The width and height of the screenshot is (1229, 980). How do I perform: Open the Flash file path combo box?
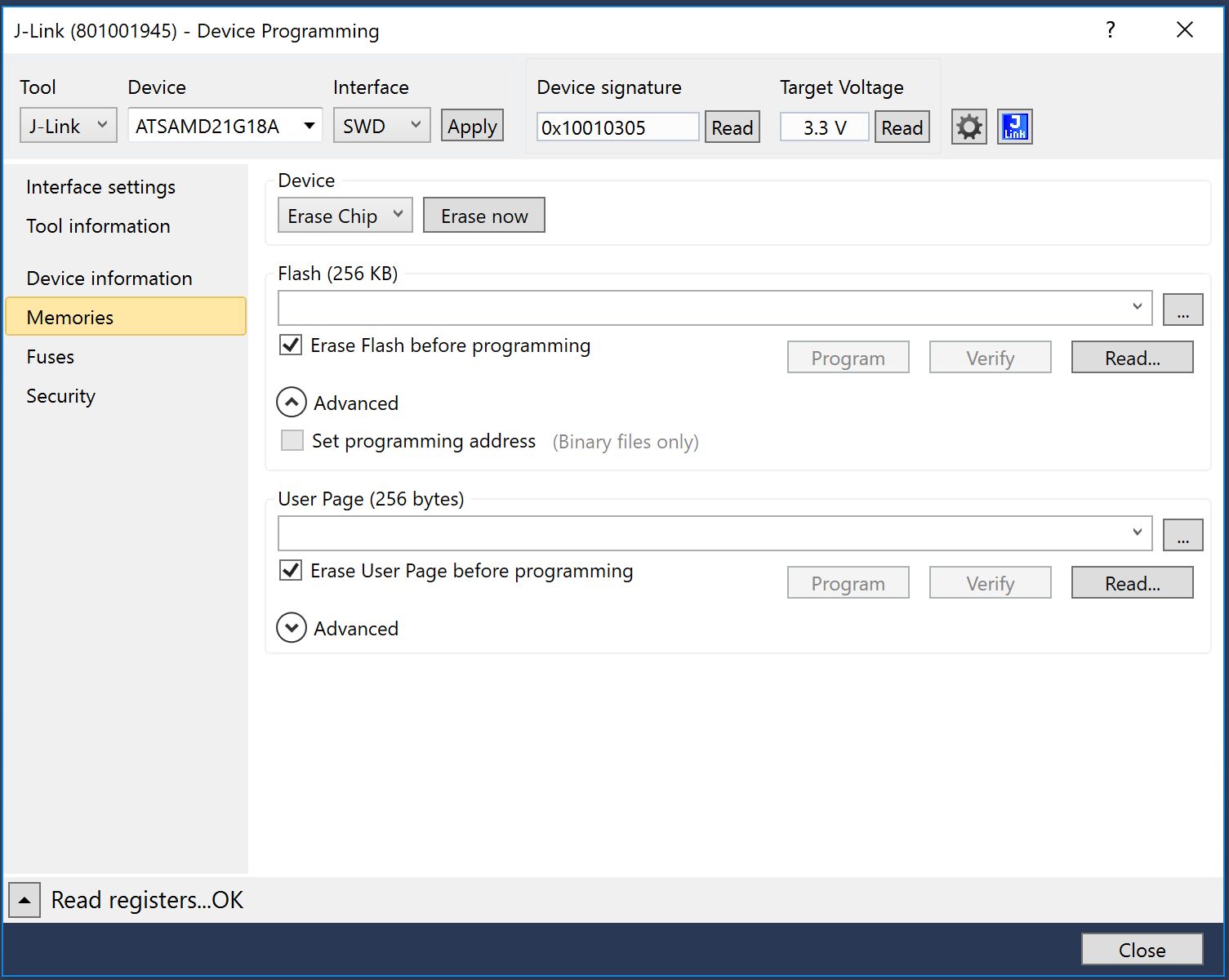pos(715,307)
